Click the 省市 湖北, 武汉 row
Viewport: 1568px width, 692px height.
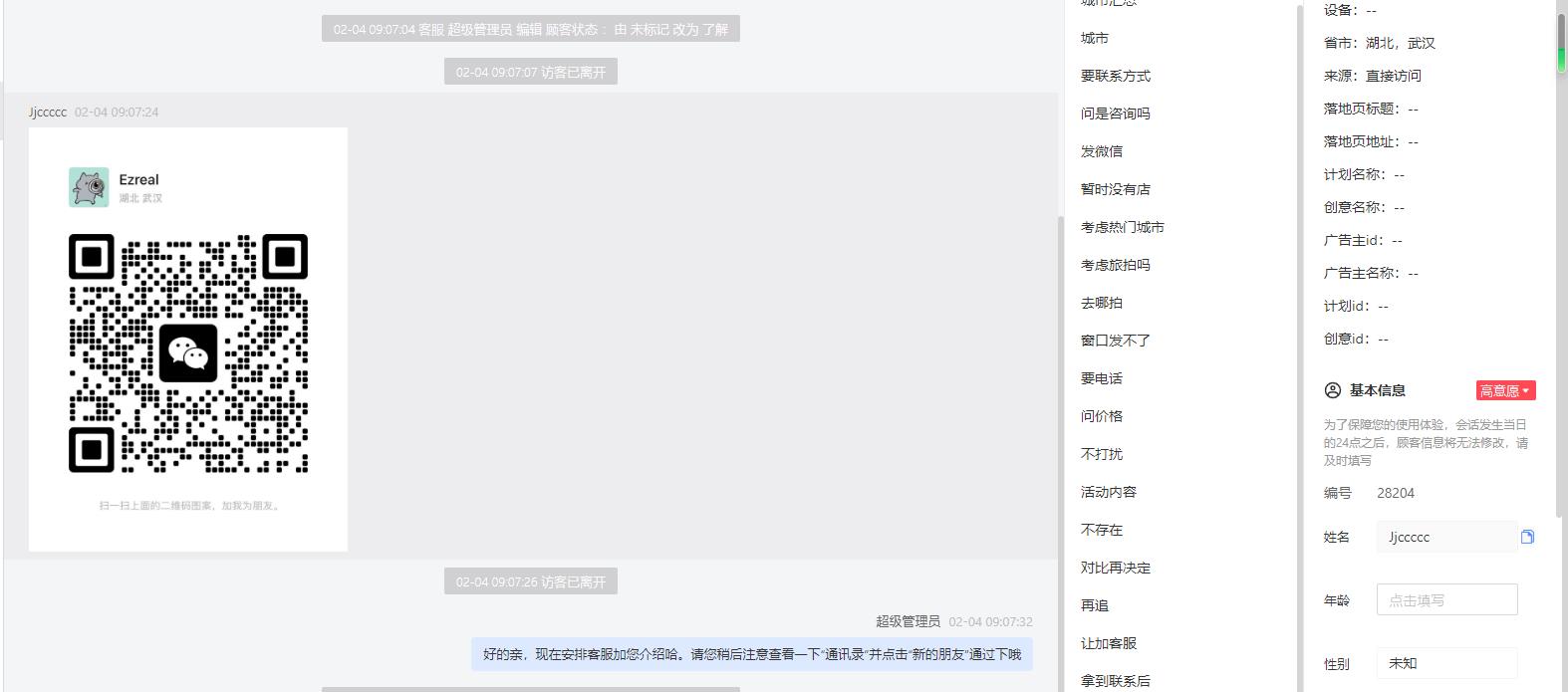(1380, 43)
